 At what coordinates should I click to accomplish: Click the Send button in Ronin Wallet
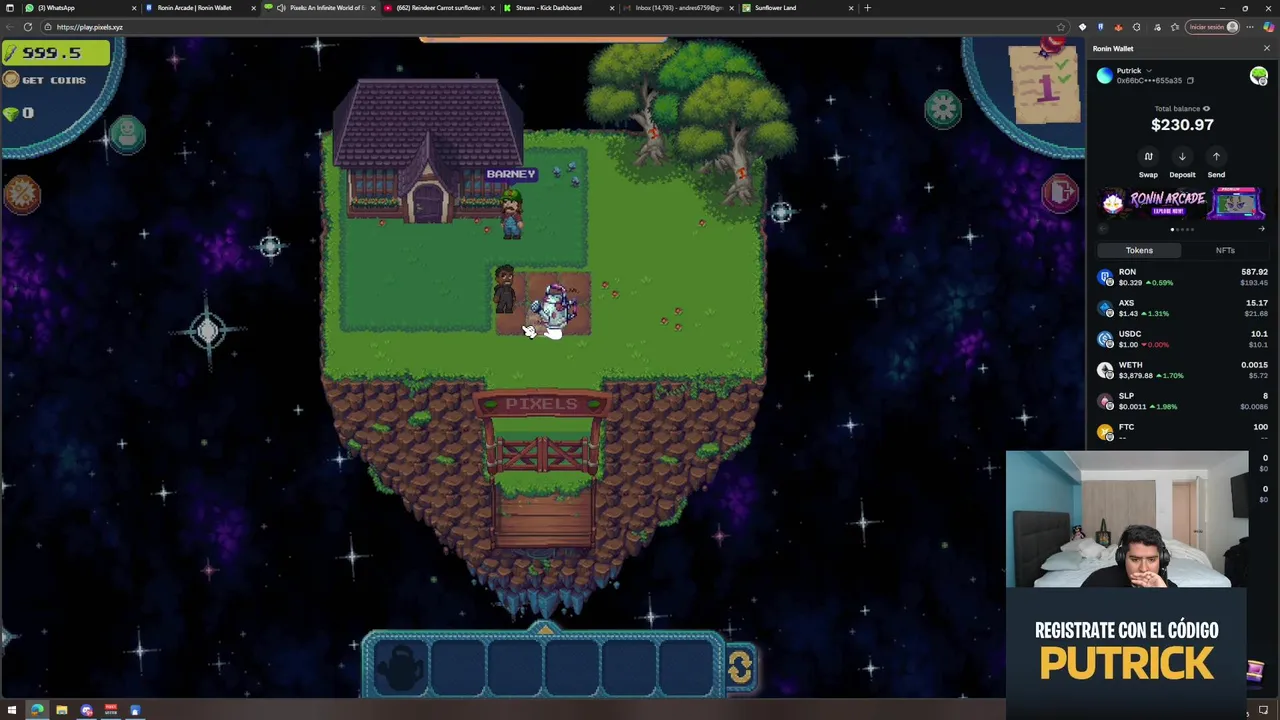[x=1216, y=163]
